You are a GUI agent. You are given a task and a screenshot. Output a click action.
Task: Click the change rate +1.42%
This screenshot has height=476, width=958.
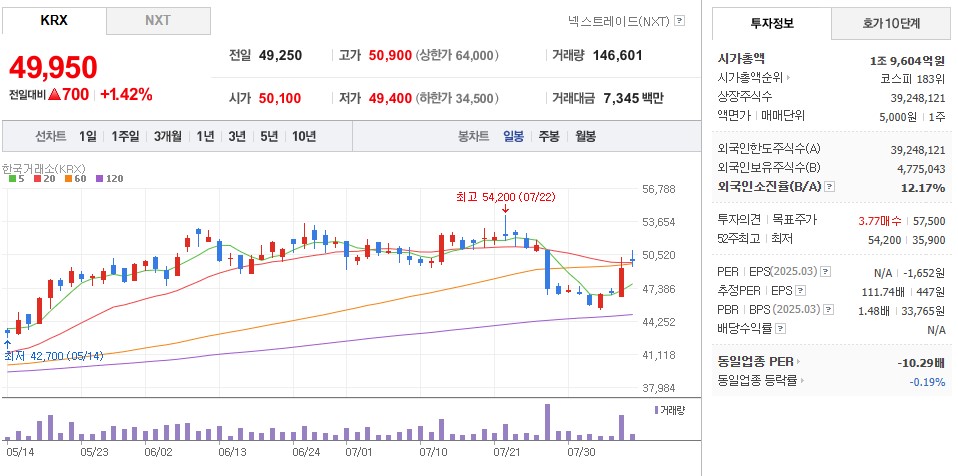click(126, 95)
